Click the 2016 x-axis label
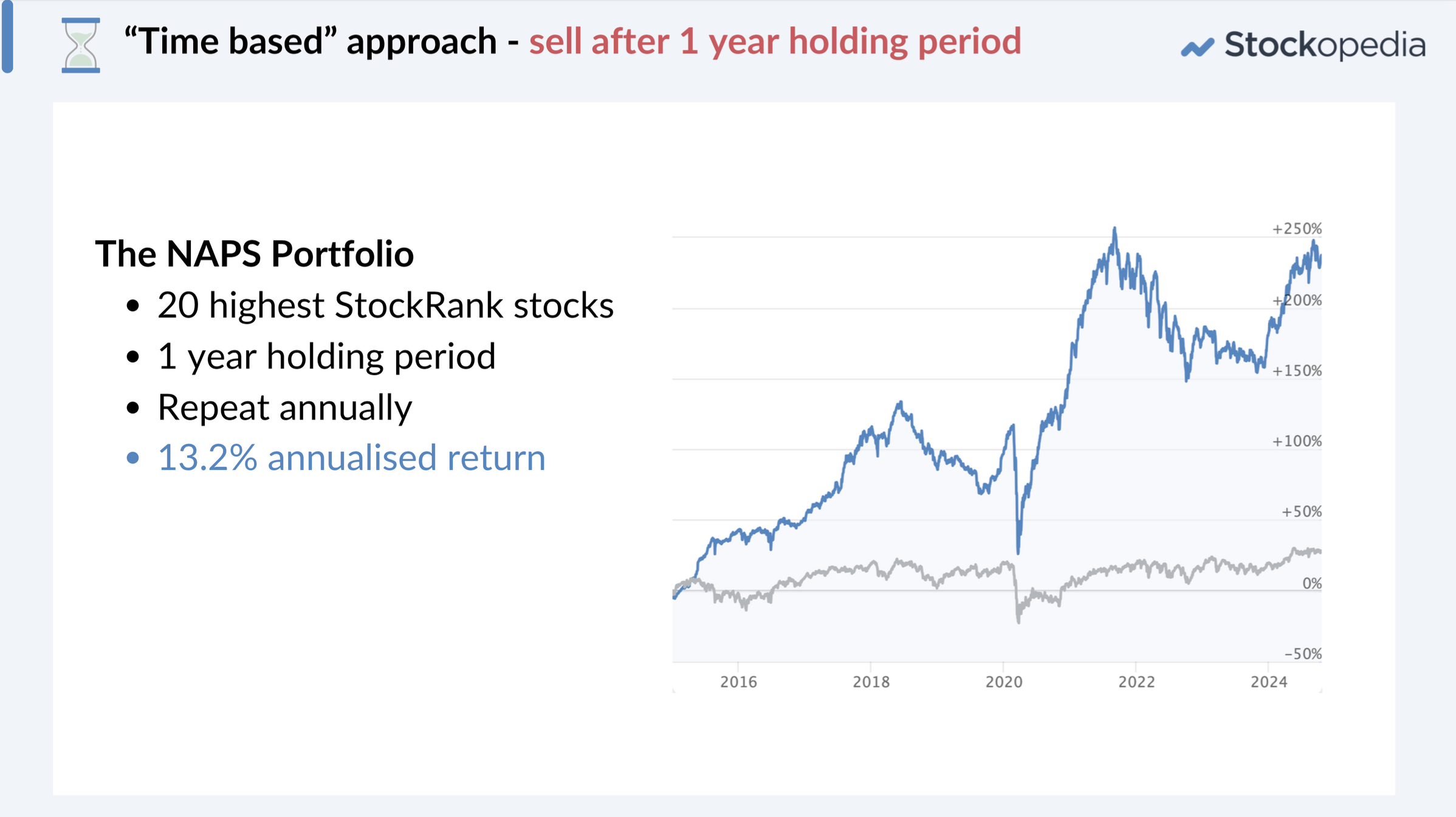 pos(738,682)
